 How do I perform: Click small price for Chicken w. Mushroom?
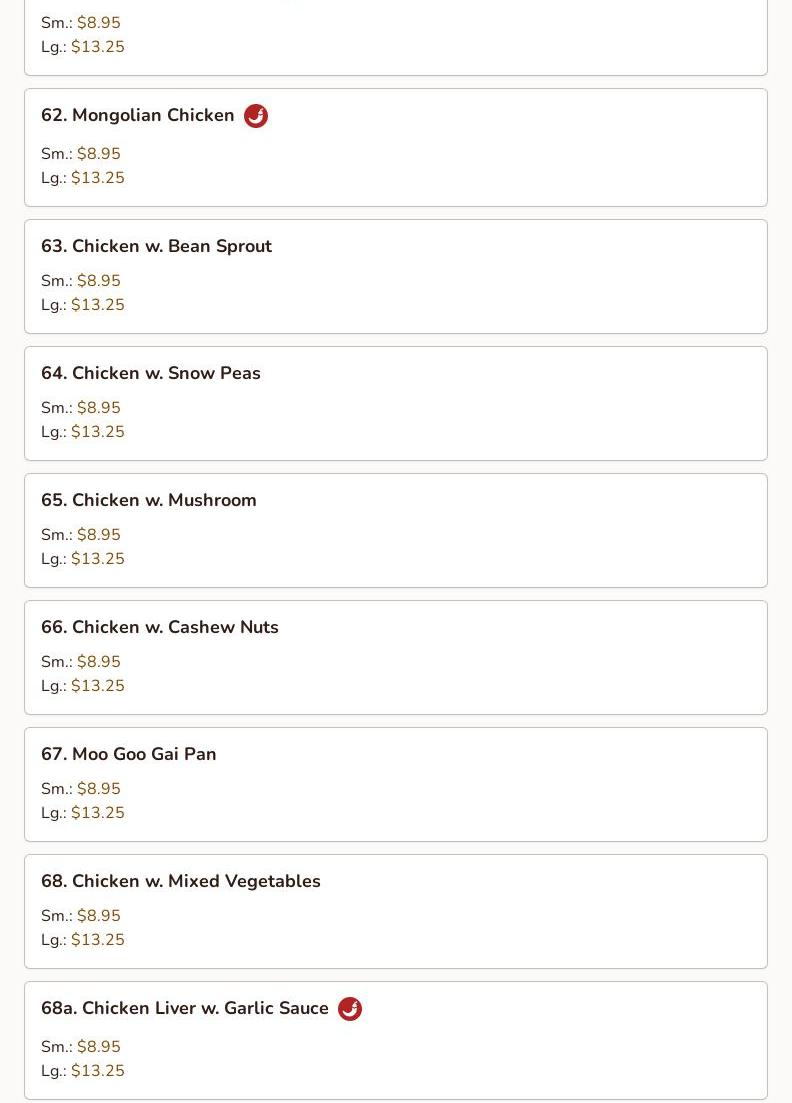tap(98, 535)
